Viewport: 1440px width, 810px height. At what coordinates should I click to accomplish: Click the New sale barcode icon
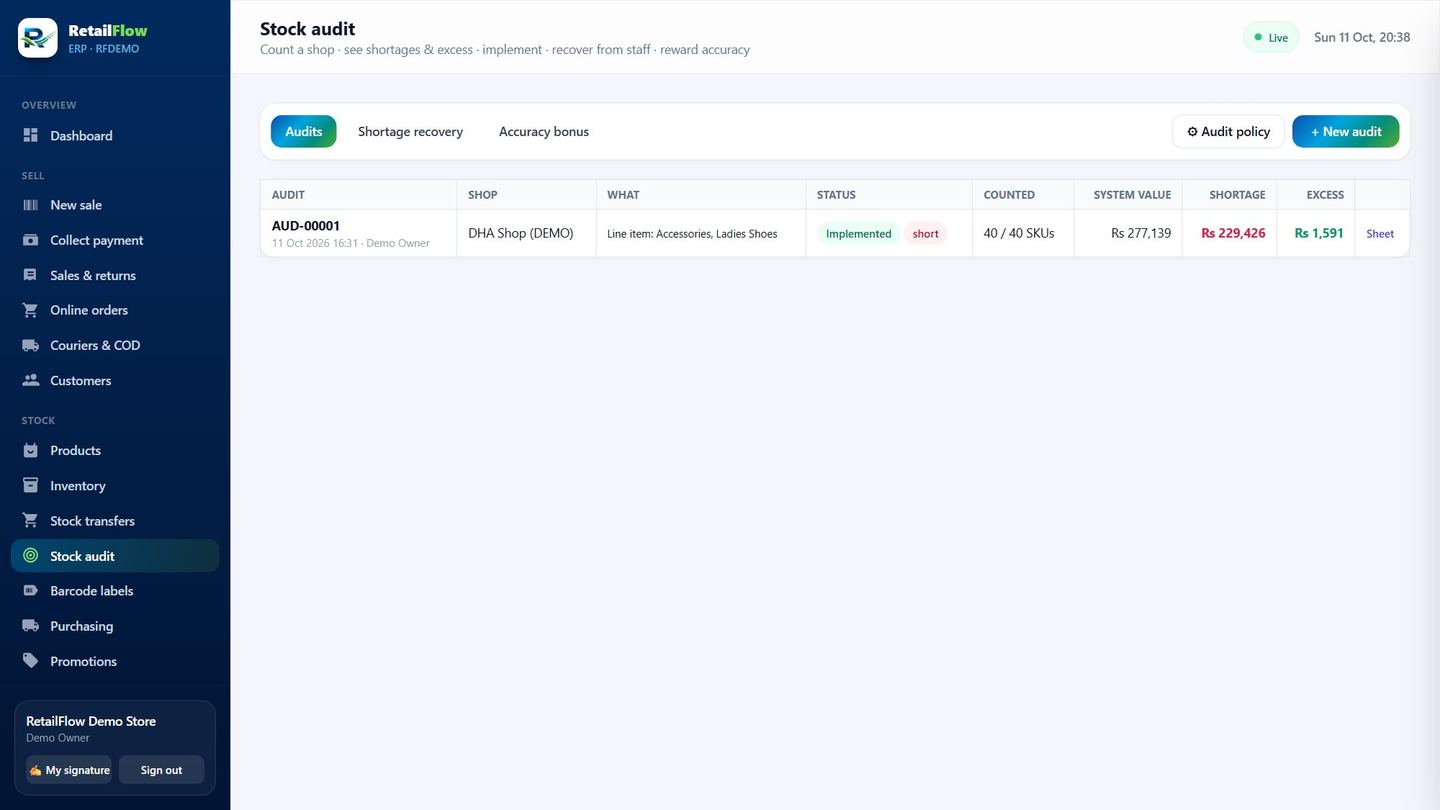click(x=31, y=205)
